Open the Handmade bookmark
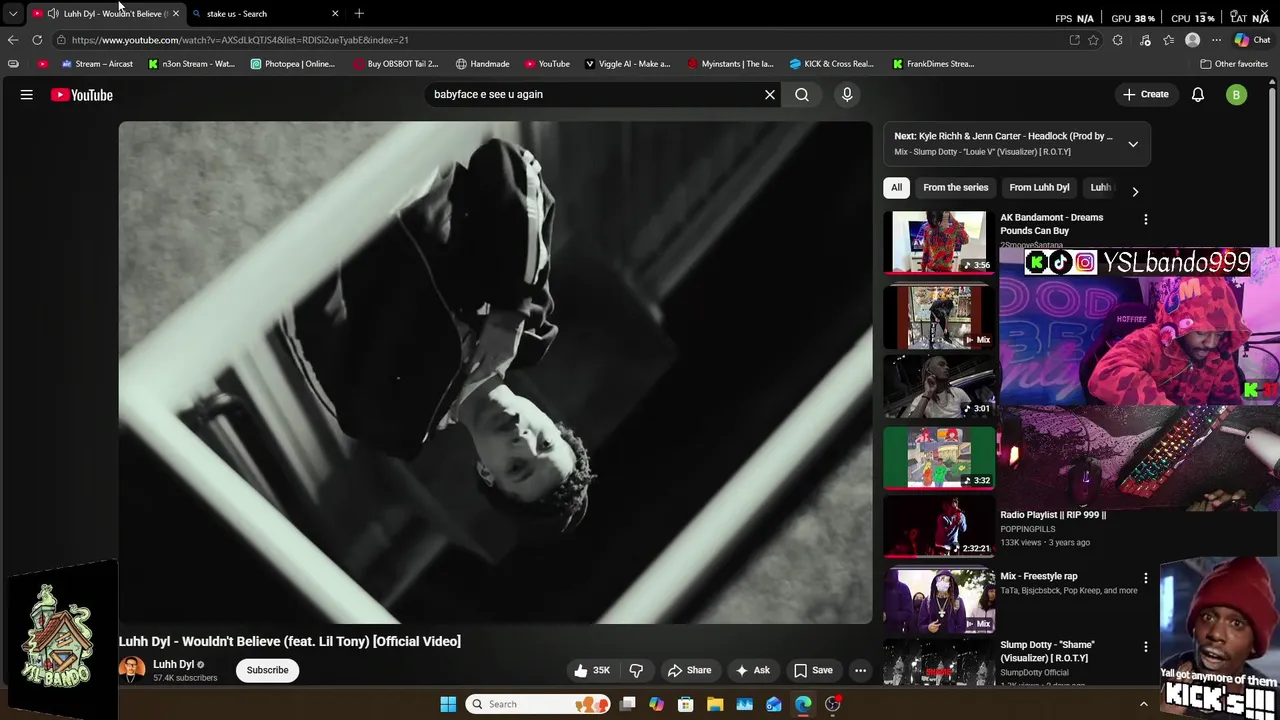Screen dimensions: 1280x720 point(482,64)
